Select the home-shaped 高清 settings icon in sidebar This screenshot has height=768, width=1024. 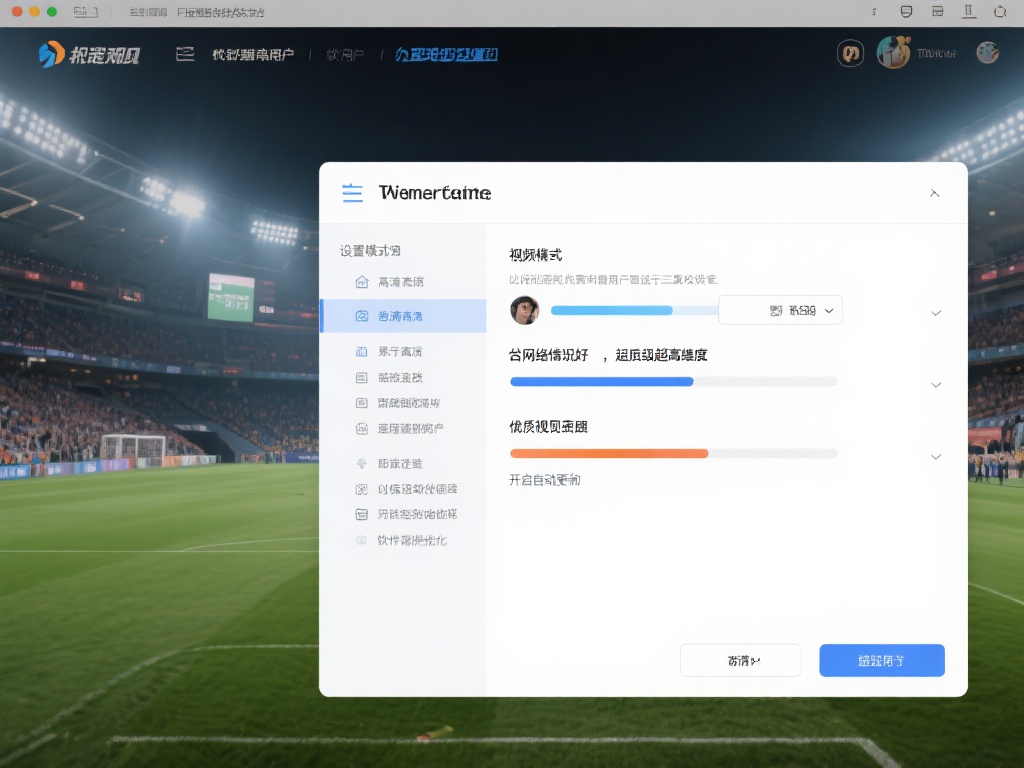pos(361,282)
